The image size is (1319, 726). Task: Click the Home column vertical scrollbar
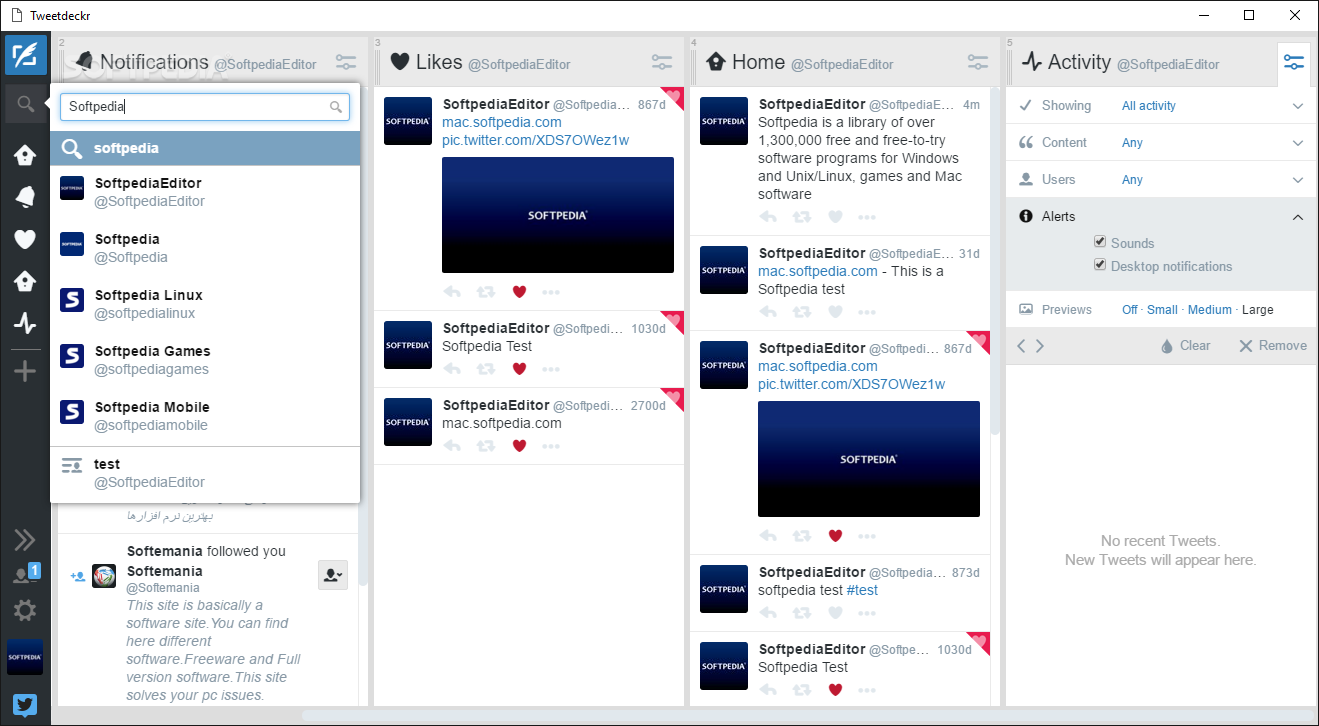click(x=995, y=260)
